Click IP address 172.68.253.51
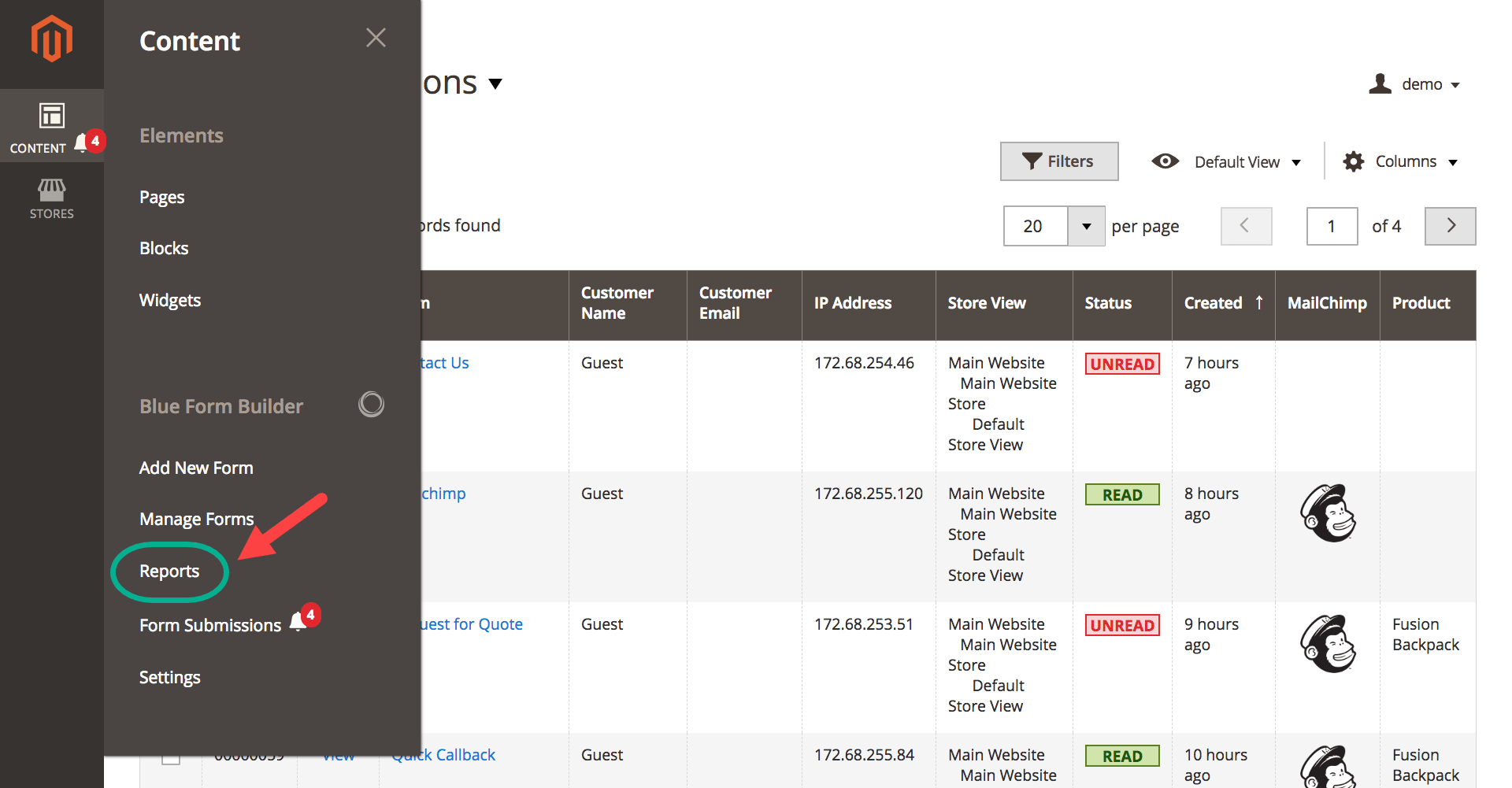 point(864,624)
